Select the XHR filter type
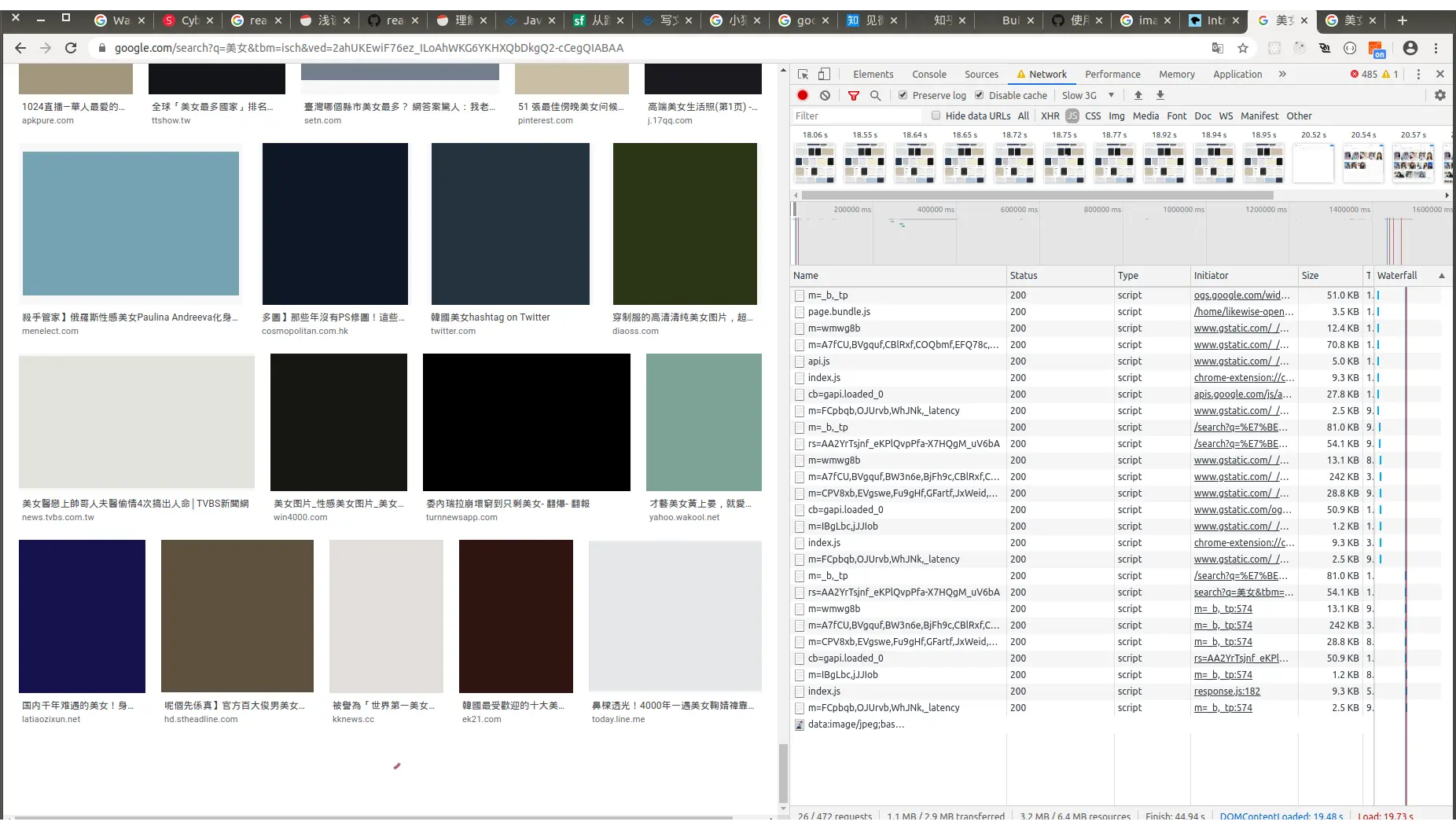Viewport: 1456px width, 829px height. coord(1050,116)
